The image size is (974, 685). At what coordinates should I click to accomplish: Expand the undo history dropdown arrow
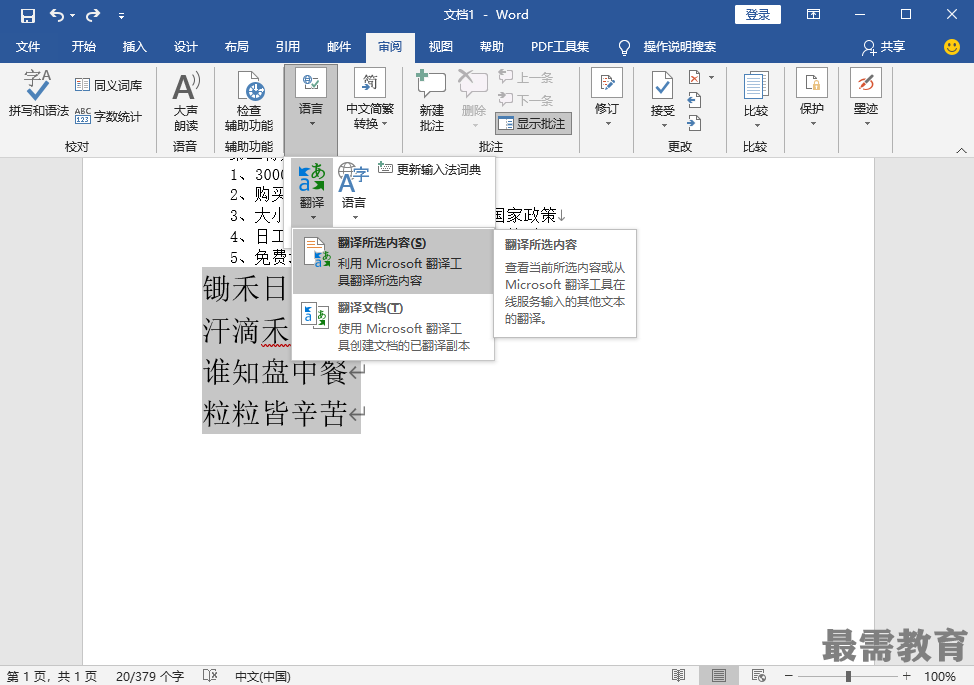(73, 16)
